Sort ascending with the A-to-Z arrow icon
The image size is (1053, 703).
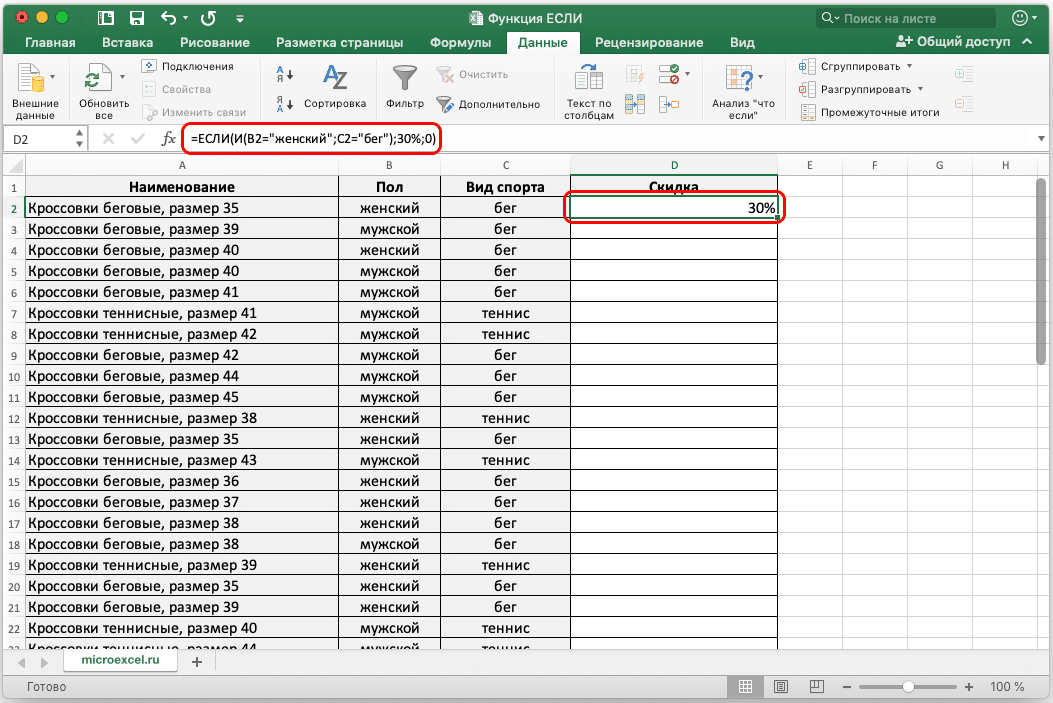(x=284, y=74)
